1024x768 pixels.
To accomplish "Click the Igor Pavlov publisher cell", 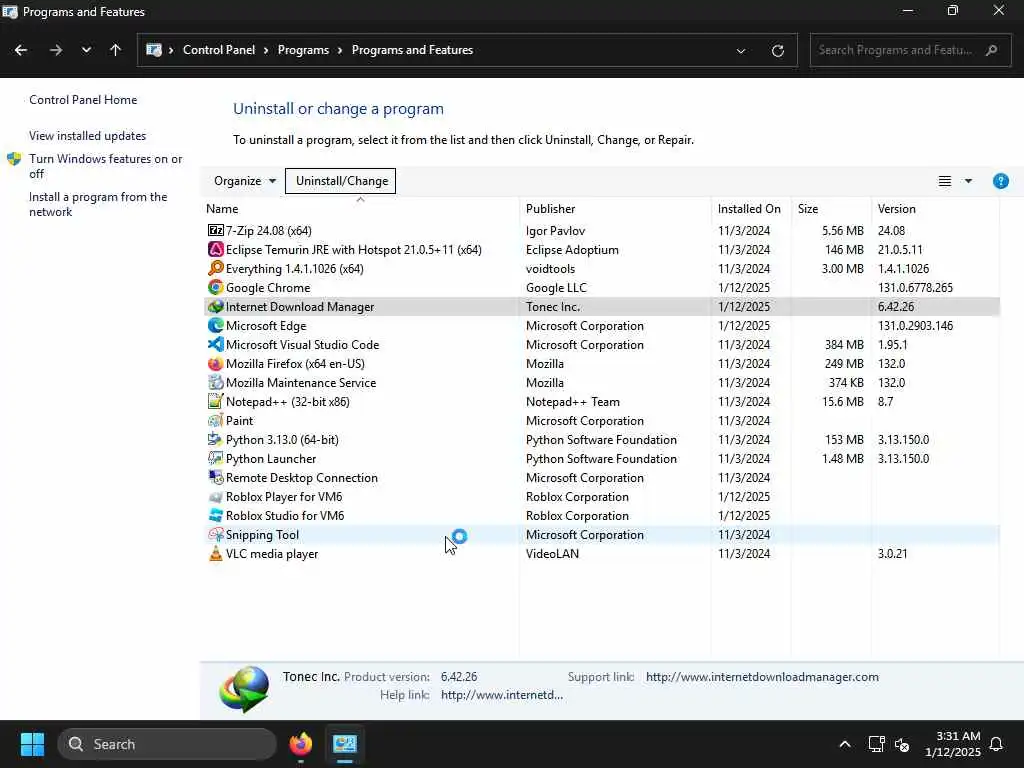I will tap(555, 231).
